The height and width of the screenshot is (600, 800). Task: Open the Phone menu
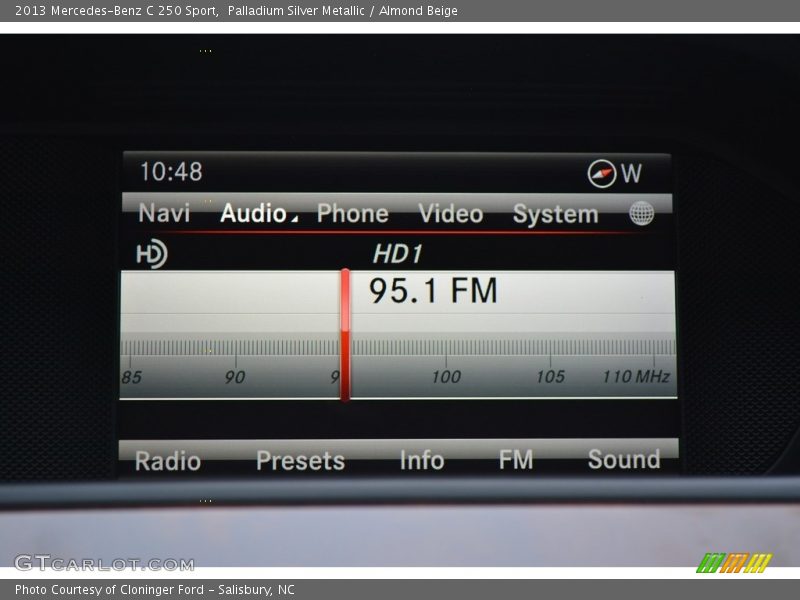tap(353, 213)
